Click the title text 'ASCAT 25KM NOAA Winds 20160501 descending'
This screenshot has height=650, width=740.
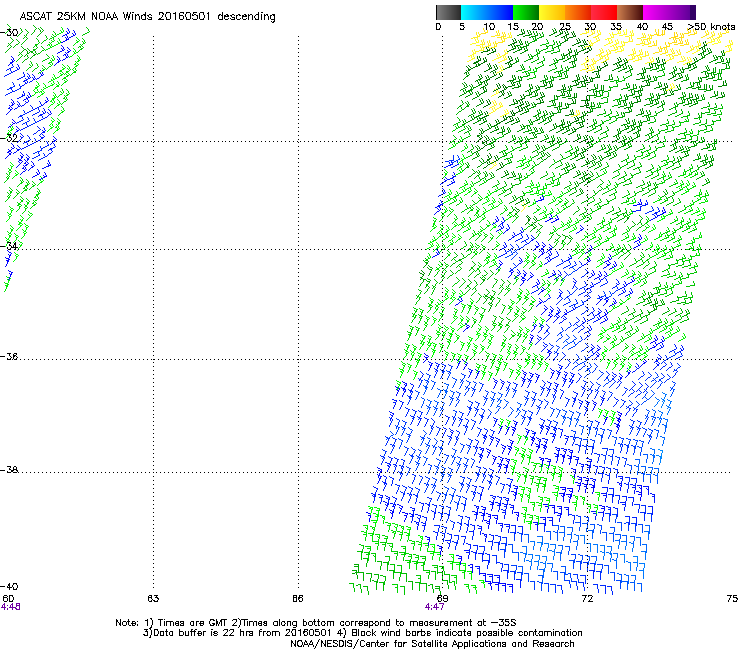tap(147, 17)
